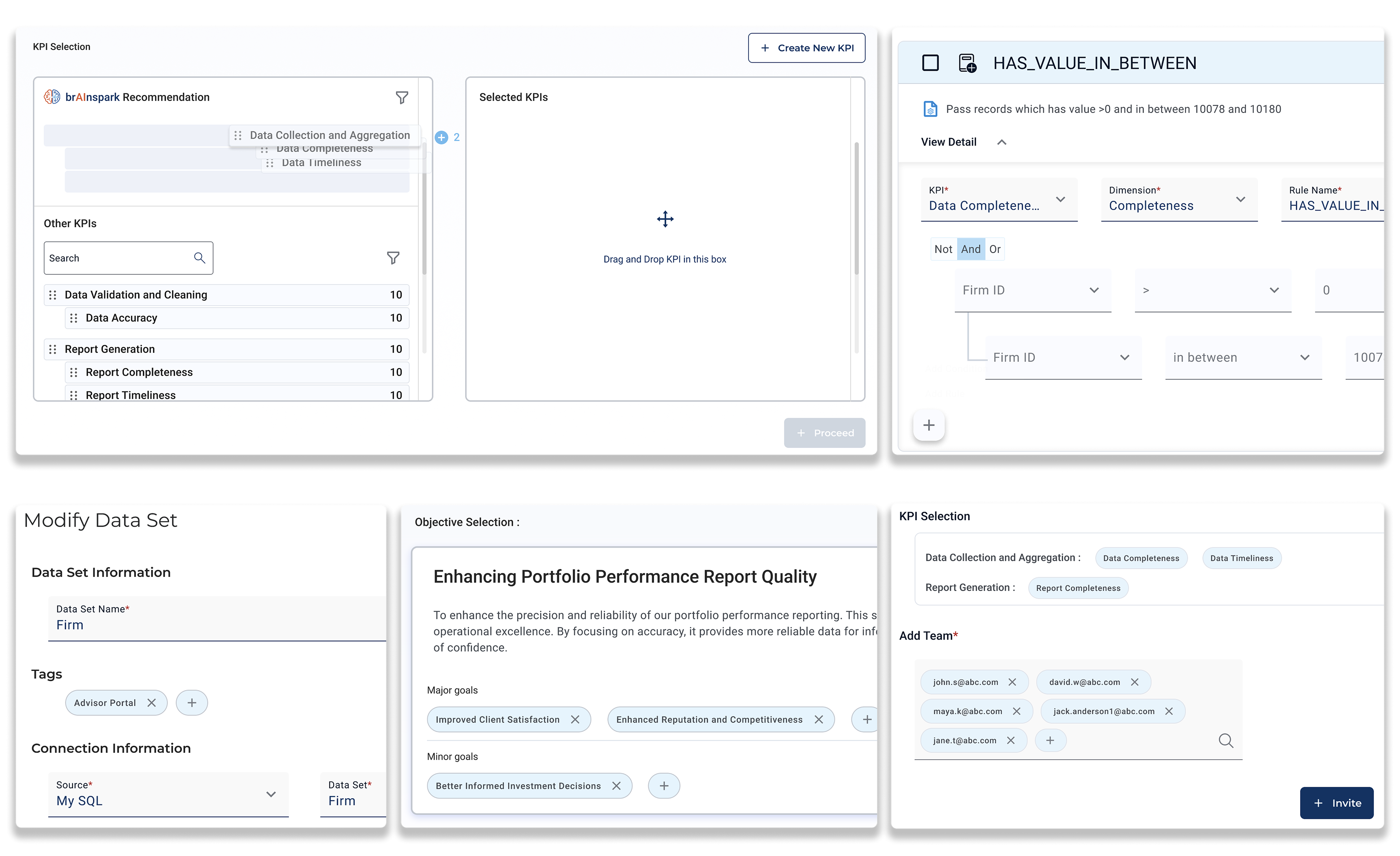Click the rule icon next to HAS_VALUE_IN_BETWEEN
Screen dimensions: 1400x856
[x=967, y=63]
